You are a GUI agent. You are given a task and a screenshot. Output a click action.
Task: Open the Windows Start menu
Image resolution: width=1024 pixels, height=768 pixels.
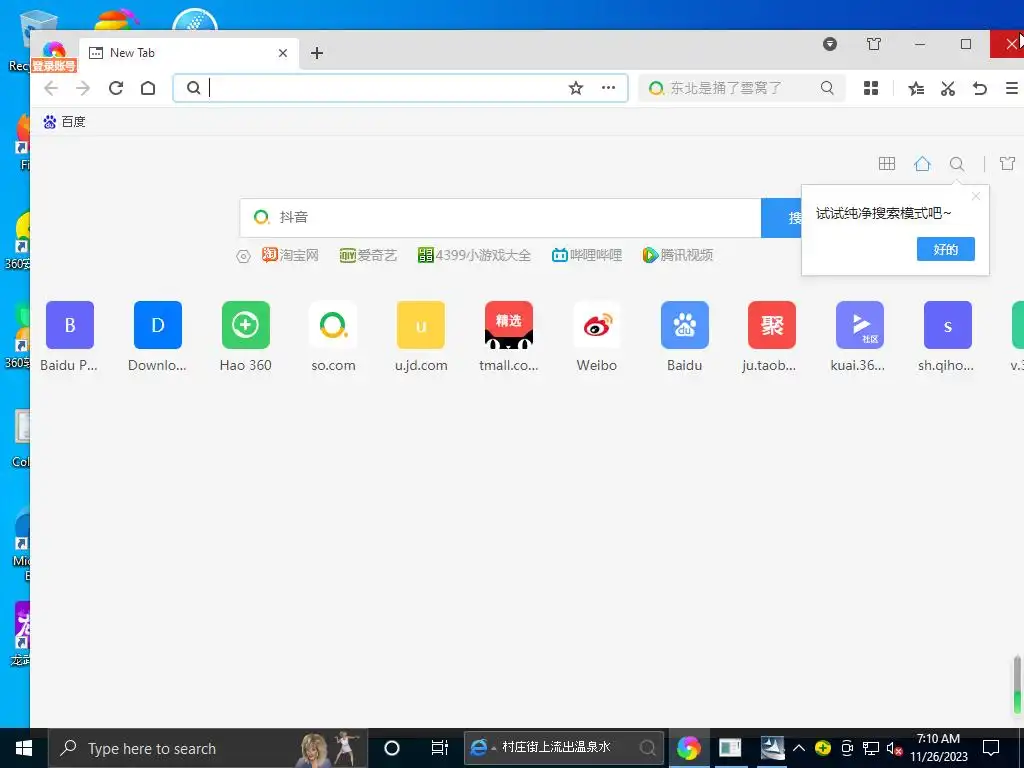(24, 748)
